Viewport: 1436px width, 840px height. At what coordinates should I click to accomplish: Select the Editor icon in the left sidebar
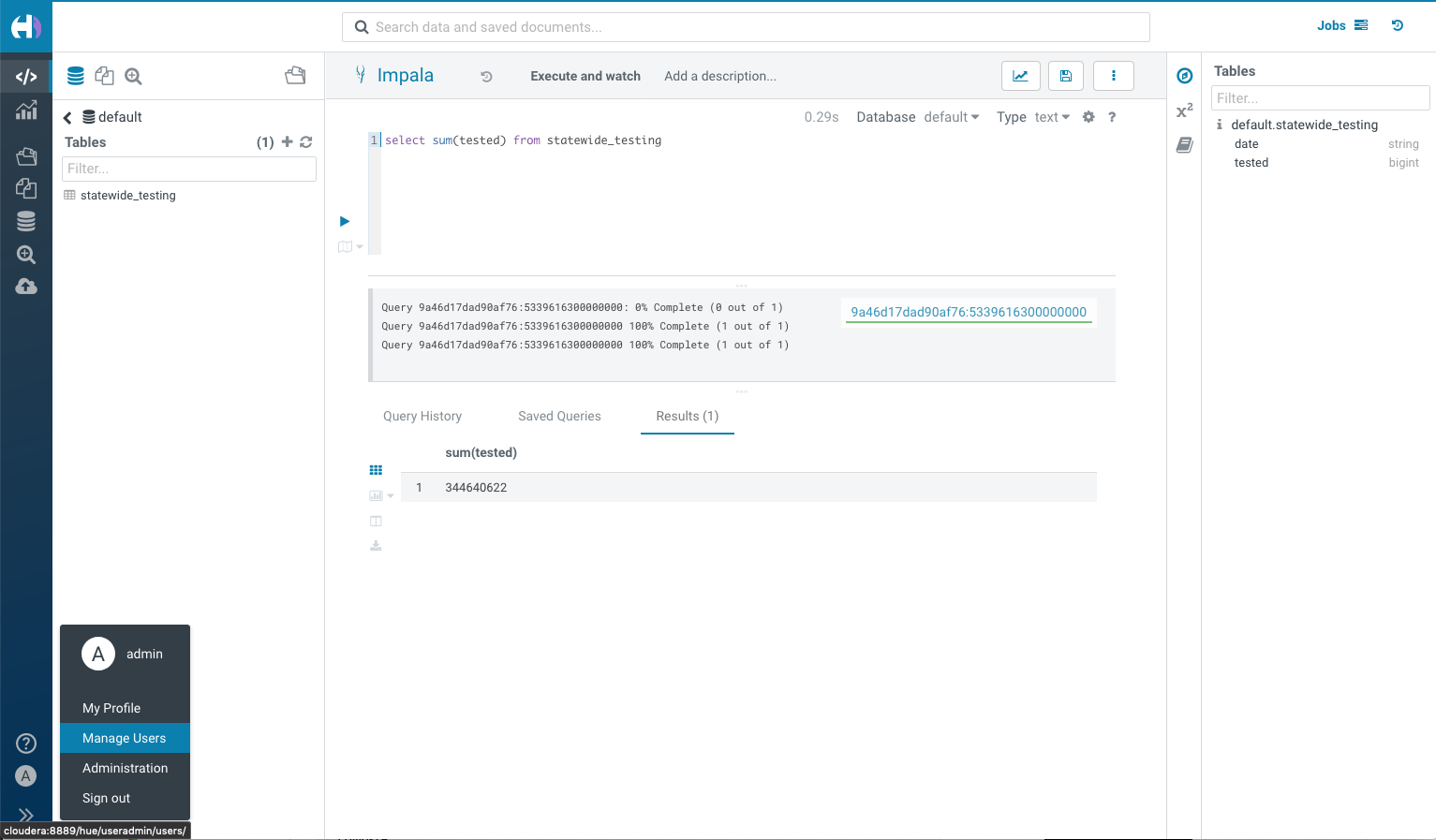point(26,75)
